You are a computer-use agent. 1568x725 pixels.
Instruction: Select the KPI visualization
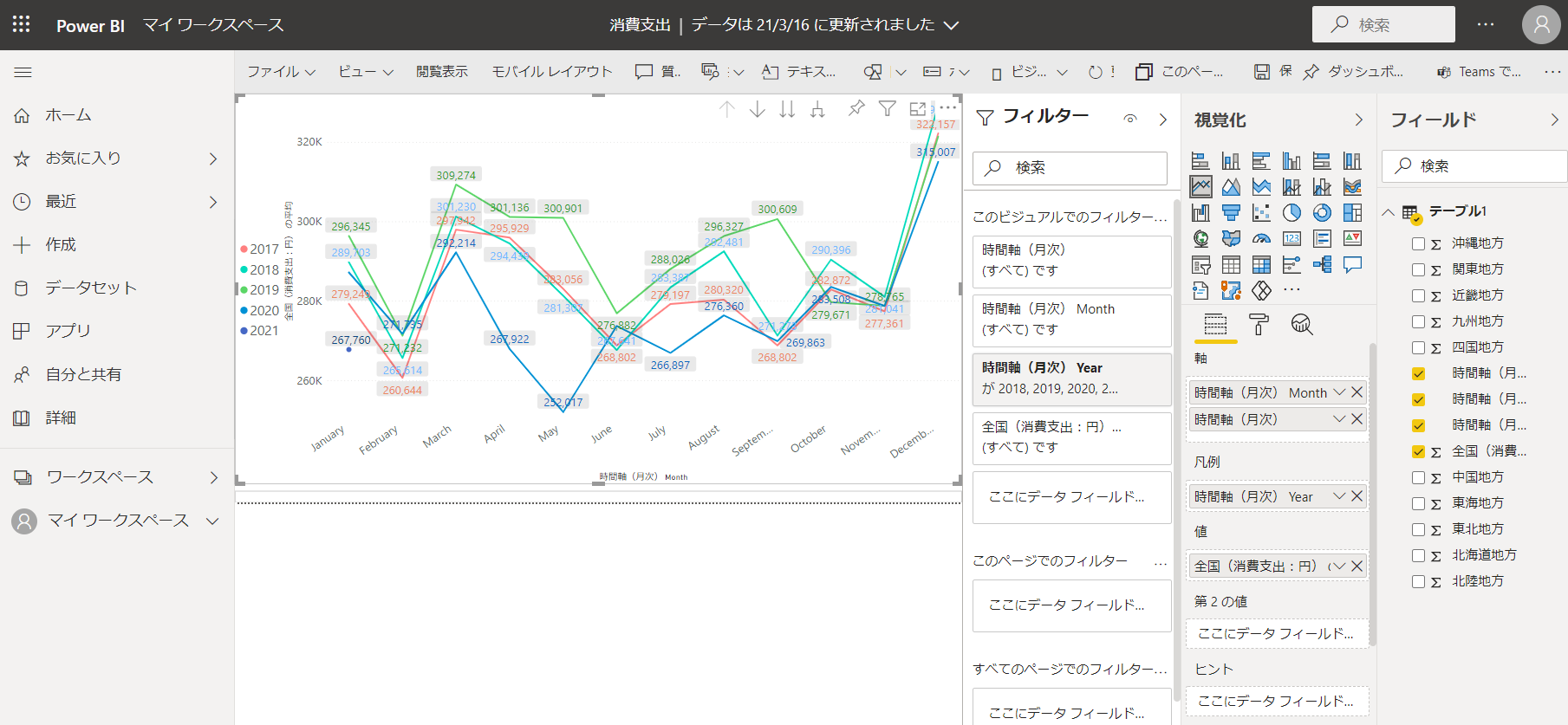(1352, 239)
